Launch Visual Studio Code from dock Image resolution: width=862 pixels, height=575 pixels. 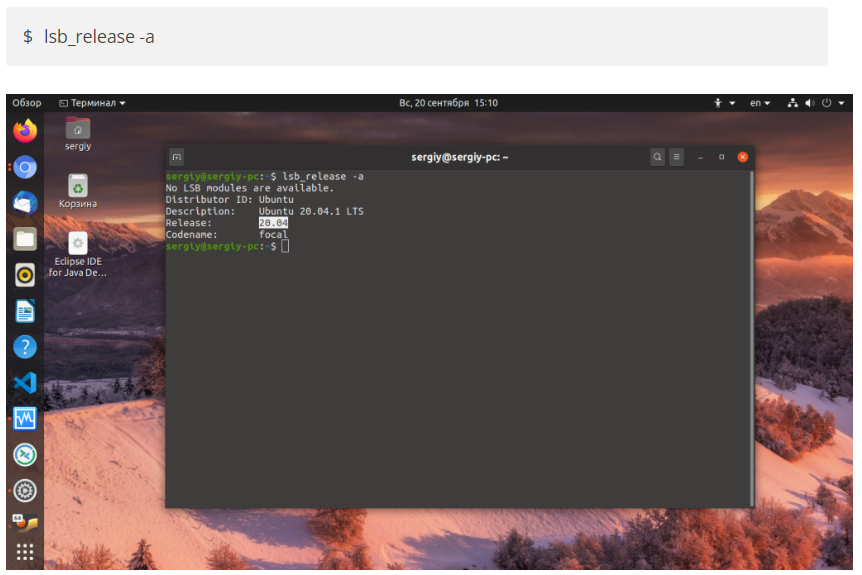pos(25,383)
